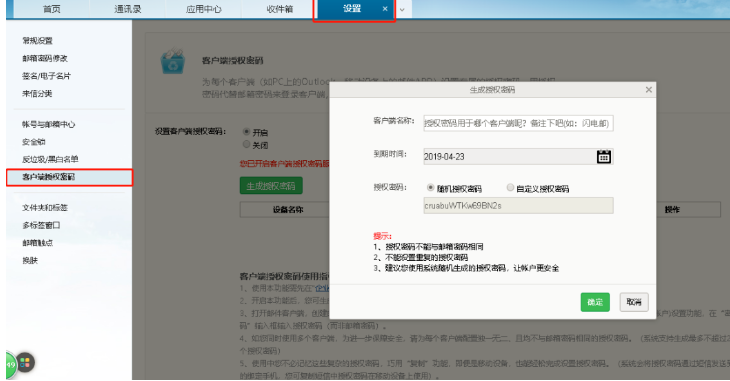Select the 关闭 radio button

click(x=247, y=145)
